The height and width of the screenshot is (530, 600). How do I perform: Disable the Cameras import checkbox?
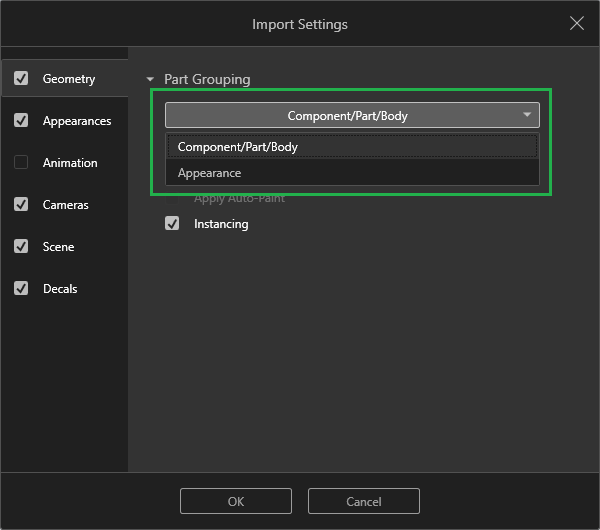(x=21, y=205)
